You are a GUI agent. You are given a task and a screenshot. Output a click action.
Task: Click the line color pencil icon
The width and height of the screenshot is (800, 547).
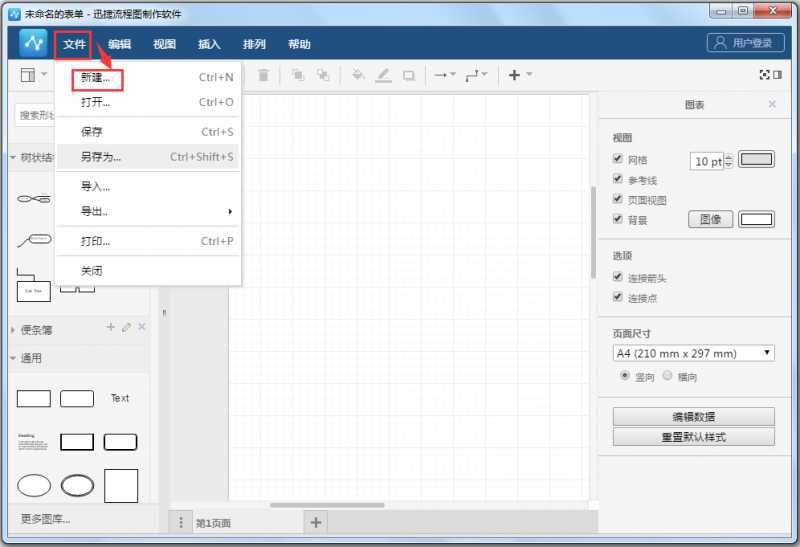[x=383, y=76]
